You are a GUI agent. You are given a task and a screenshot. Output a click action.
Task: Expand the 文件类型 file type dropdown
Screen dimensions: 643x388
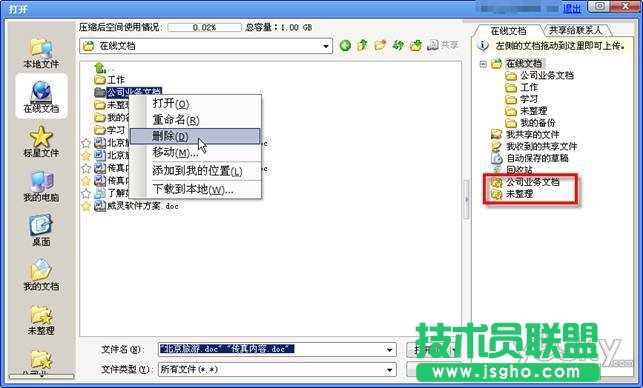point(390,370)
